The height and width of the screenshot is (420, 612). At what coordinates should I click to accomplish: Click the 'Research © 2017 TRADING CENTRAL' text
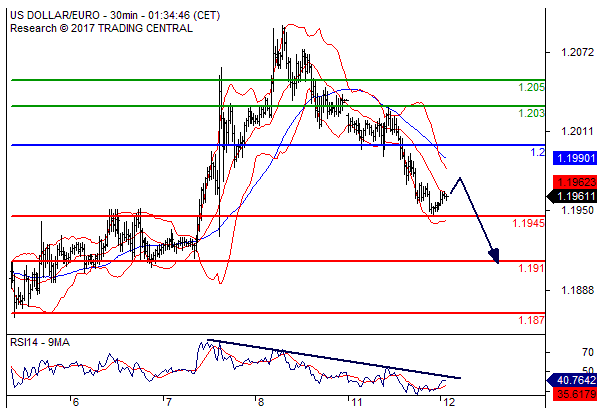point(101,28)
